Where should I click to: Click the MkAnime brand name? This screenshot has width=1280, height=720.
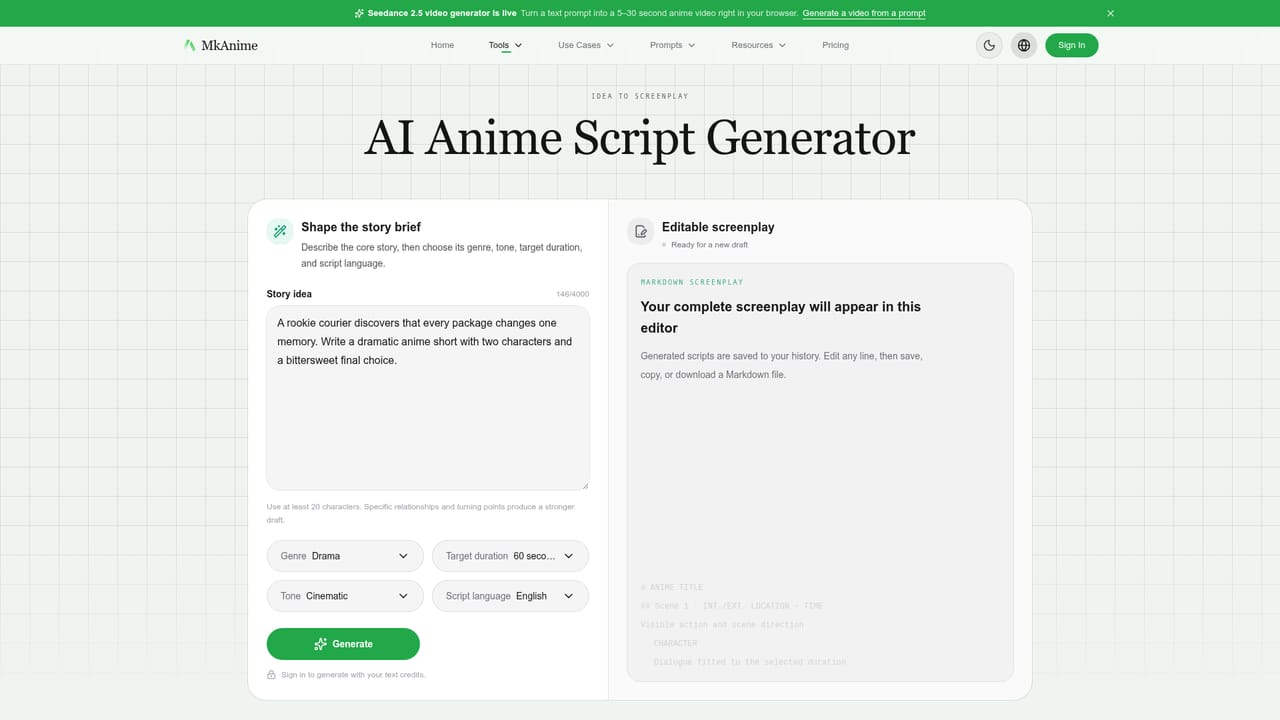click(229, 45)
